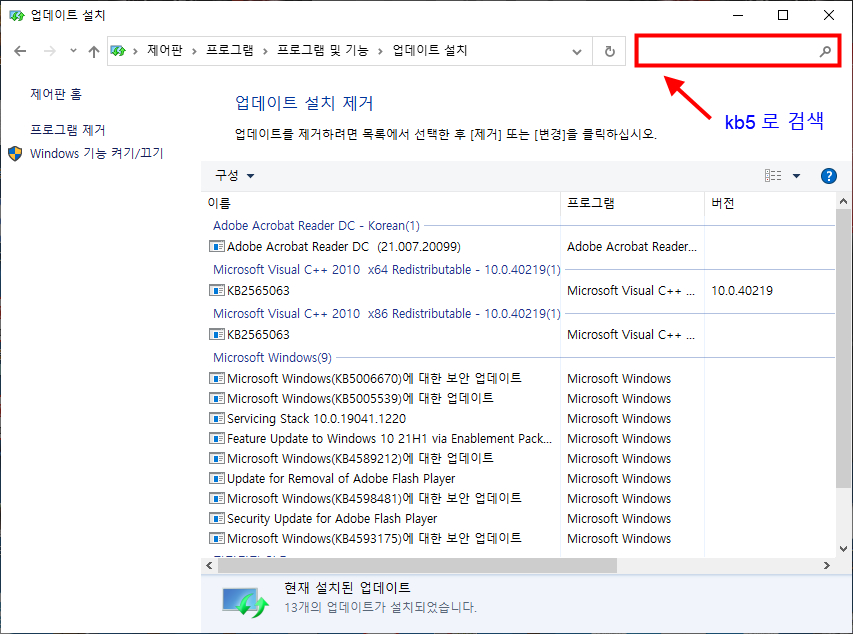Collapse the Microsoft Windows(9) group
Screen dimensions: 853x634
pos(272,358)
